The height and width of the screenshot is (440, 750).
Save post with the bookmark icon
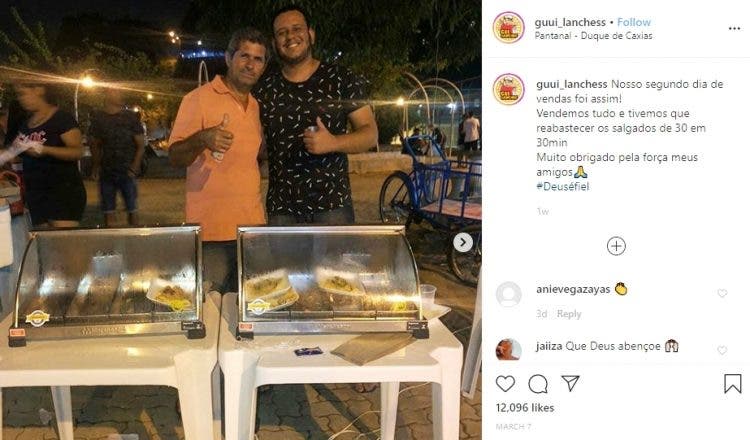[x=732, y=384]
